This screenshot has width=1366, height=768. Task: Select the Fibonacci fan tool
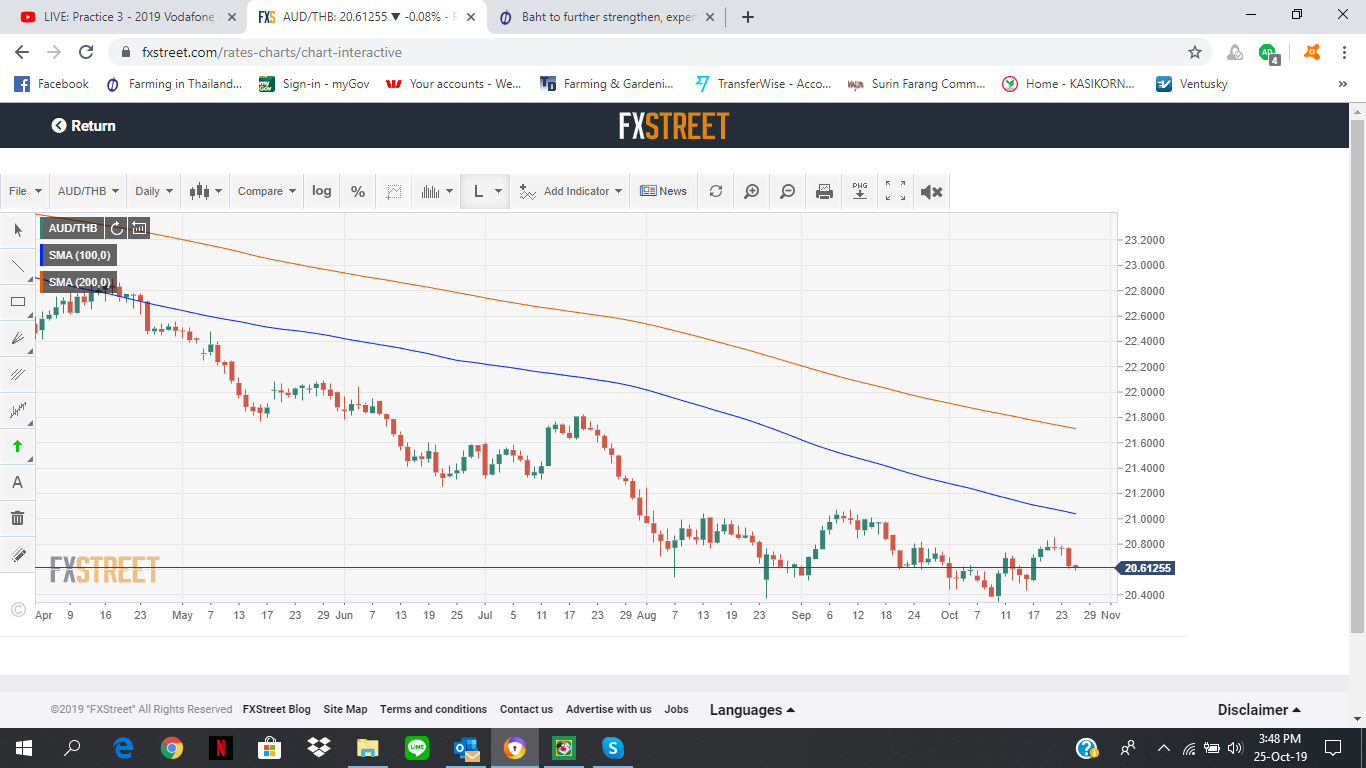coord(17,338)
